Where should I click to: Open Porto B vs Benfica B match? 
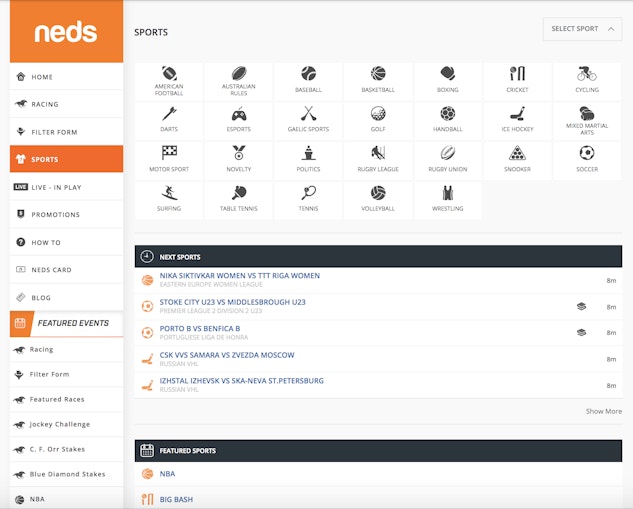200,328
